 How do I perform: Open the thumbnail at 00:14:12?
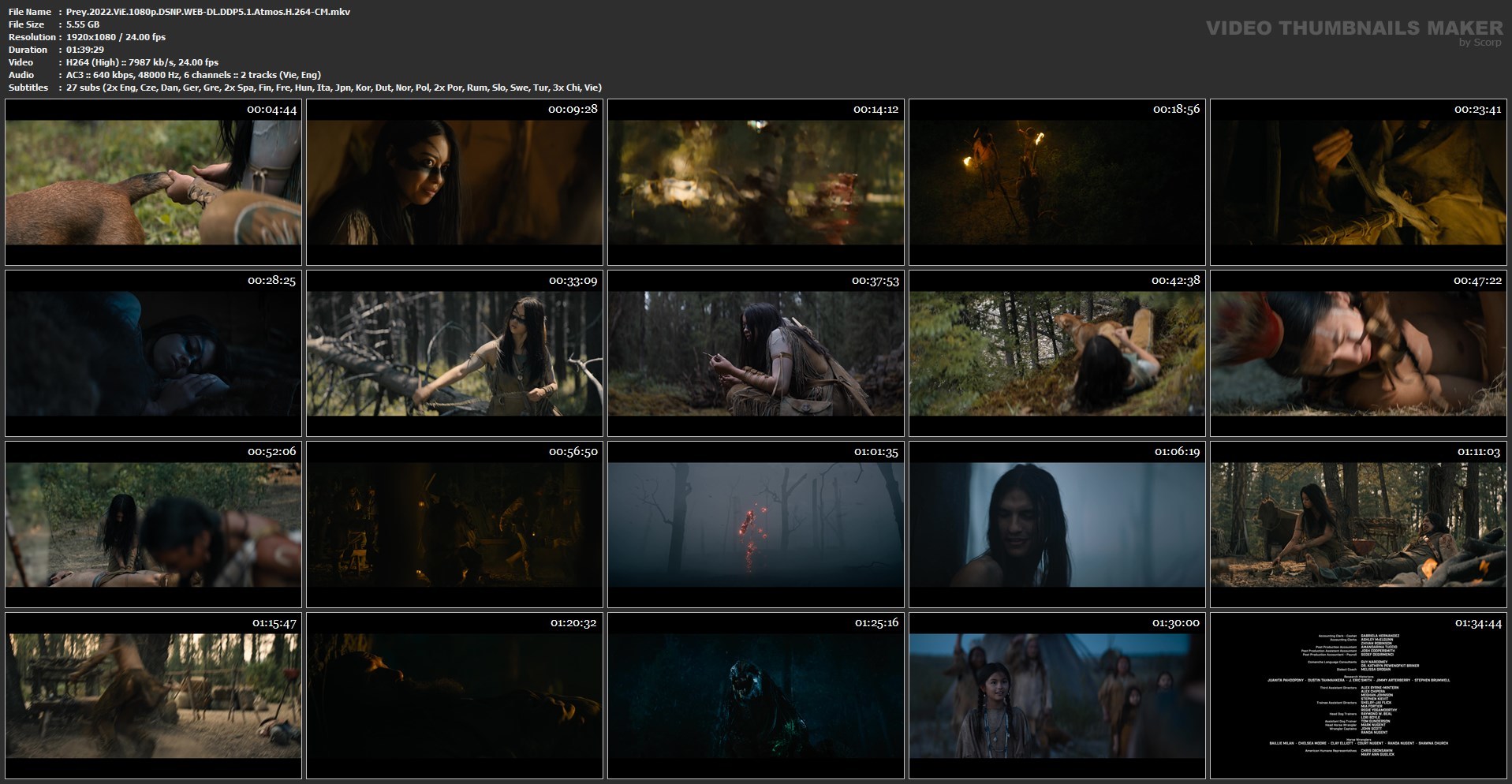(x=756, y=182)
